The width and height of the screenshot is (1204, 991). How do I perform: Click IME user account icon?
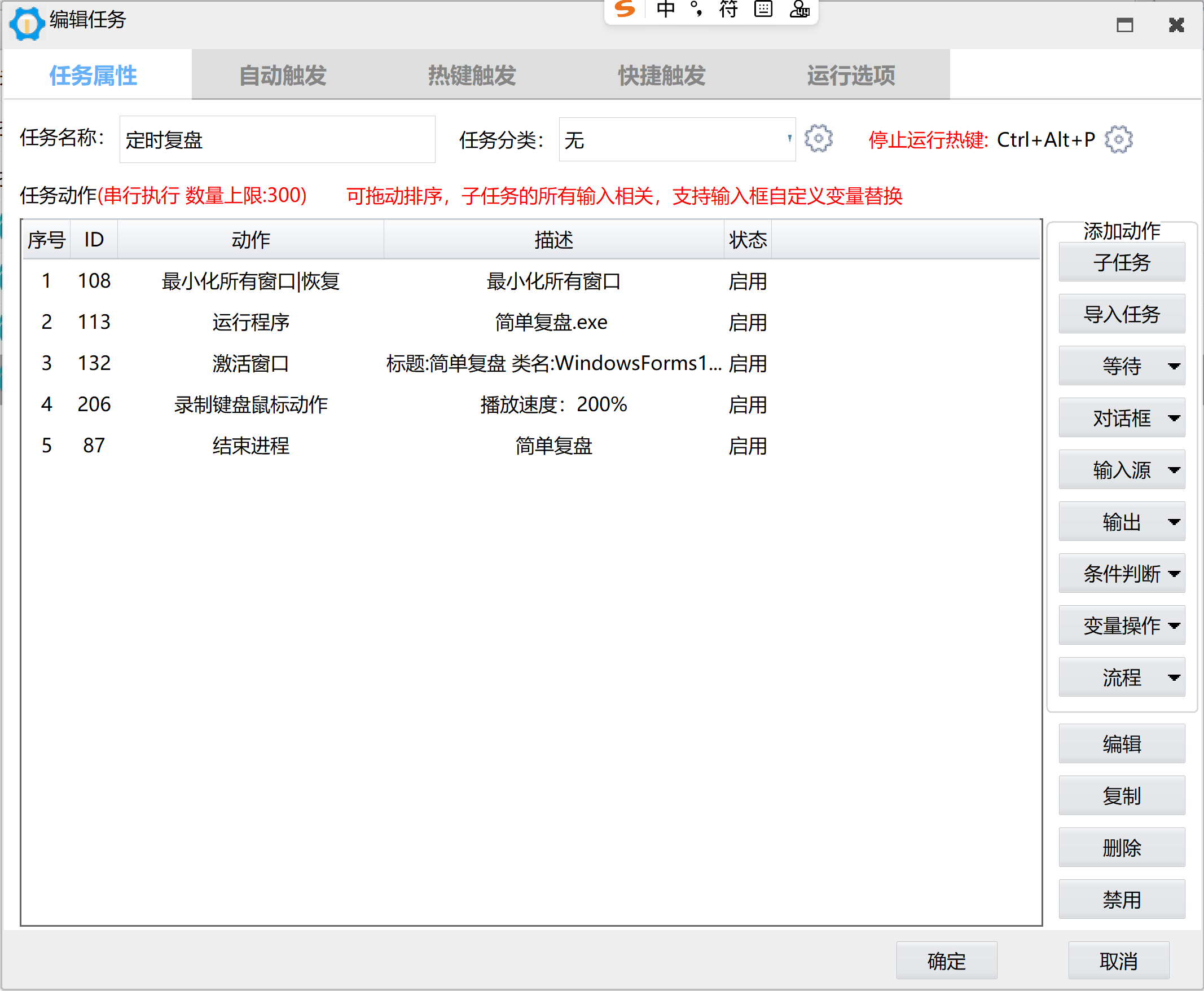tap(799, 9)
